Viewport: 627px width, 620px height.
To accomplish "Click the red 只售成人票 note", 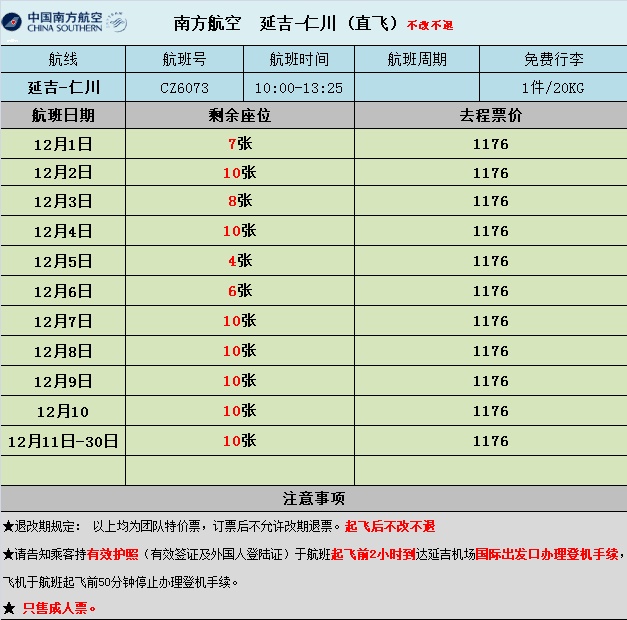I will coord(59,608).
